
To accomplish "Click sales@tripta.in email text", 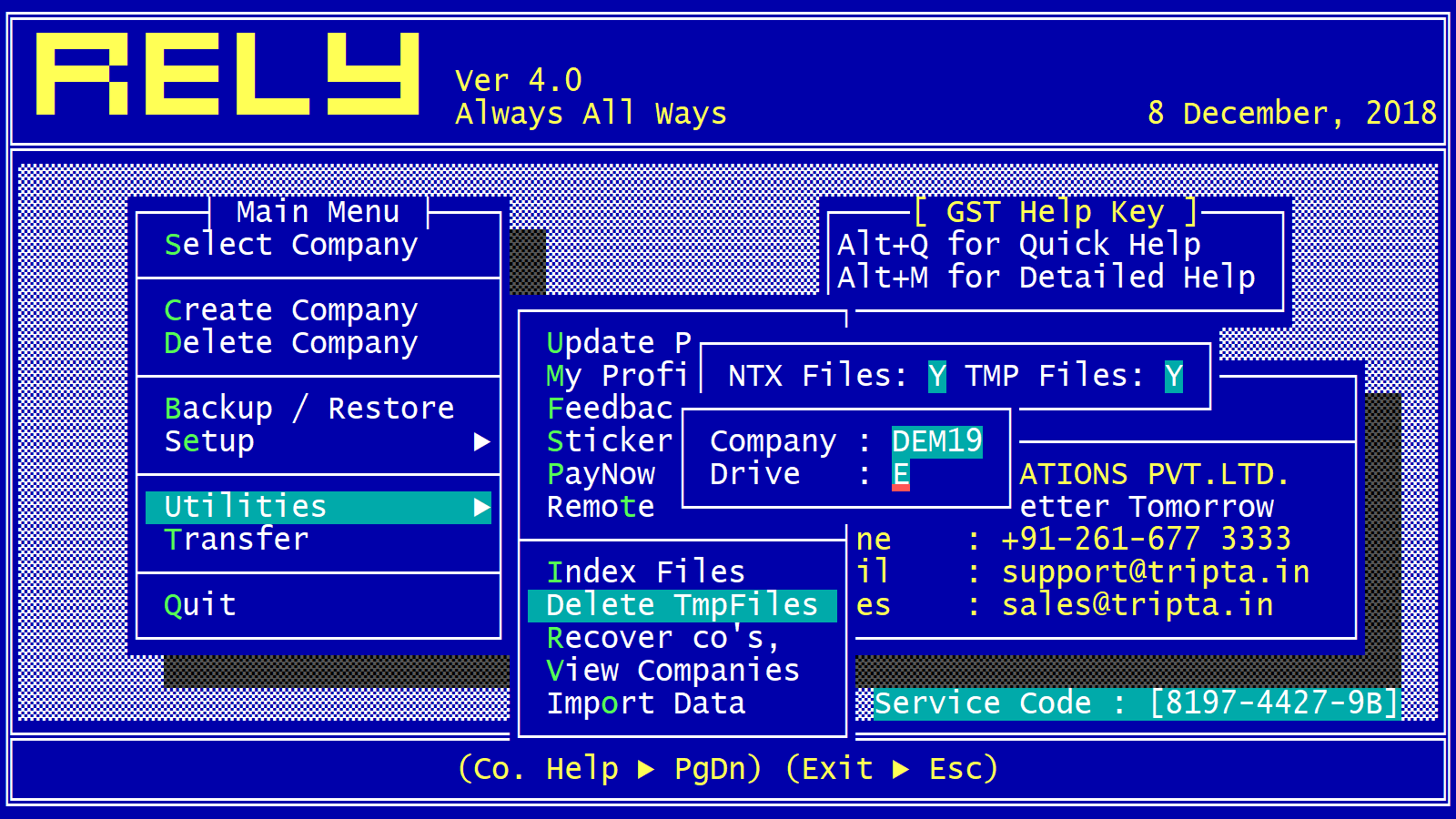I will coord(1137,605).
